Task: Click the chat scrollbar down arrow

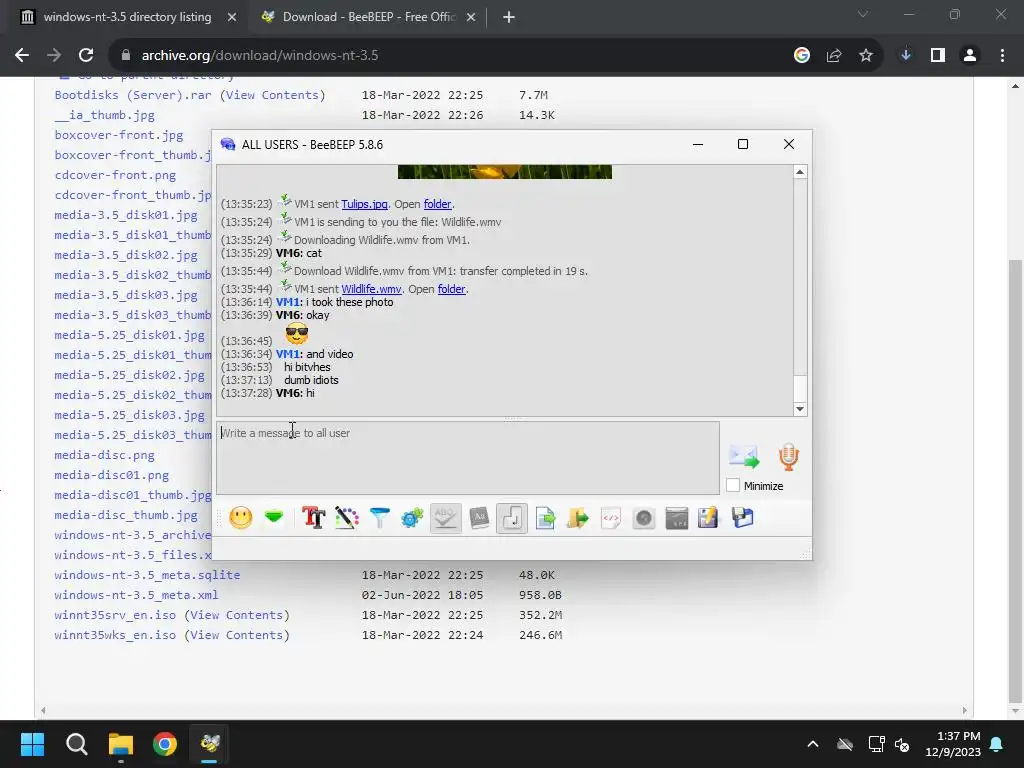Action: point(800,409)
